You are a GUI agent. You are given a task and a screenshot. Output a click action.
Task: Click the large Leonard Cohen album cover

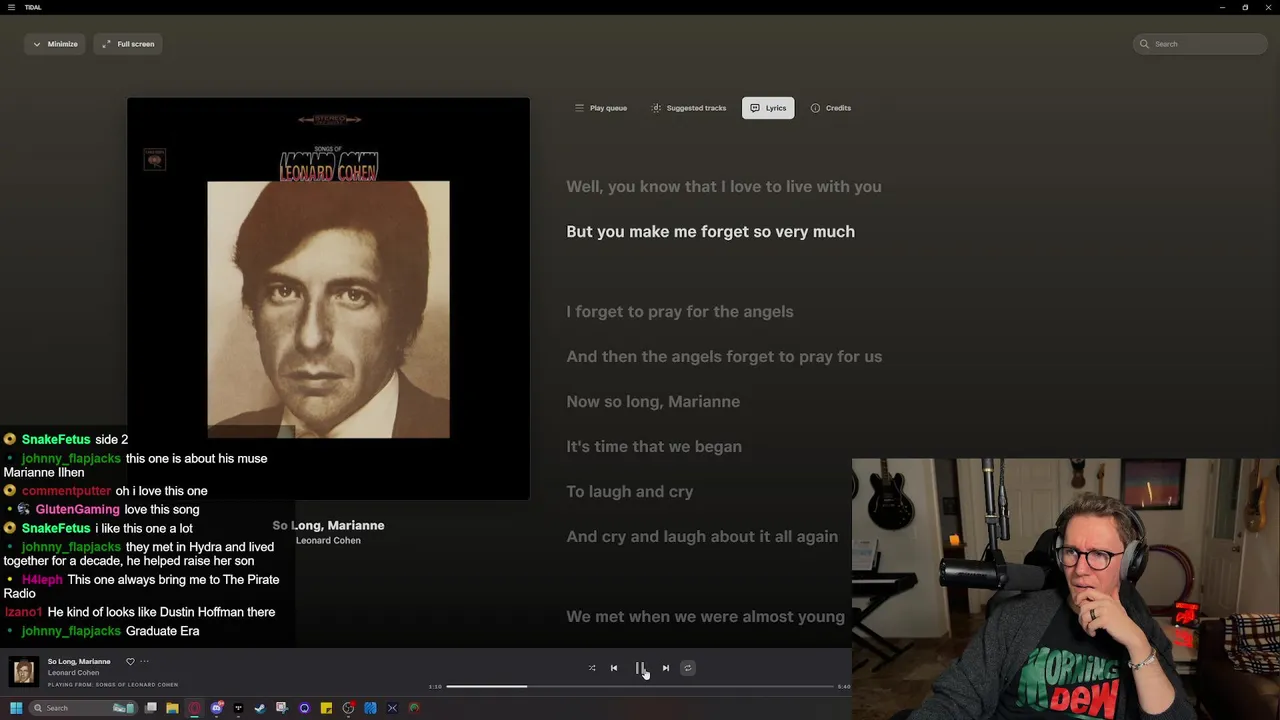pos(328,298)
